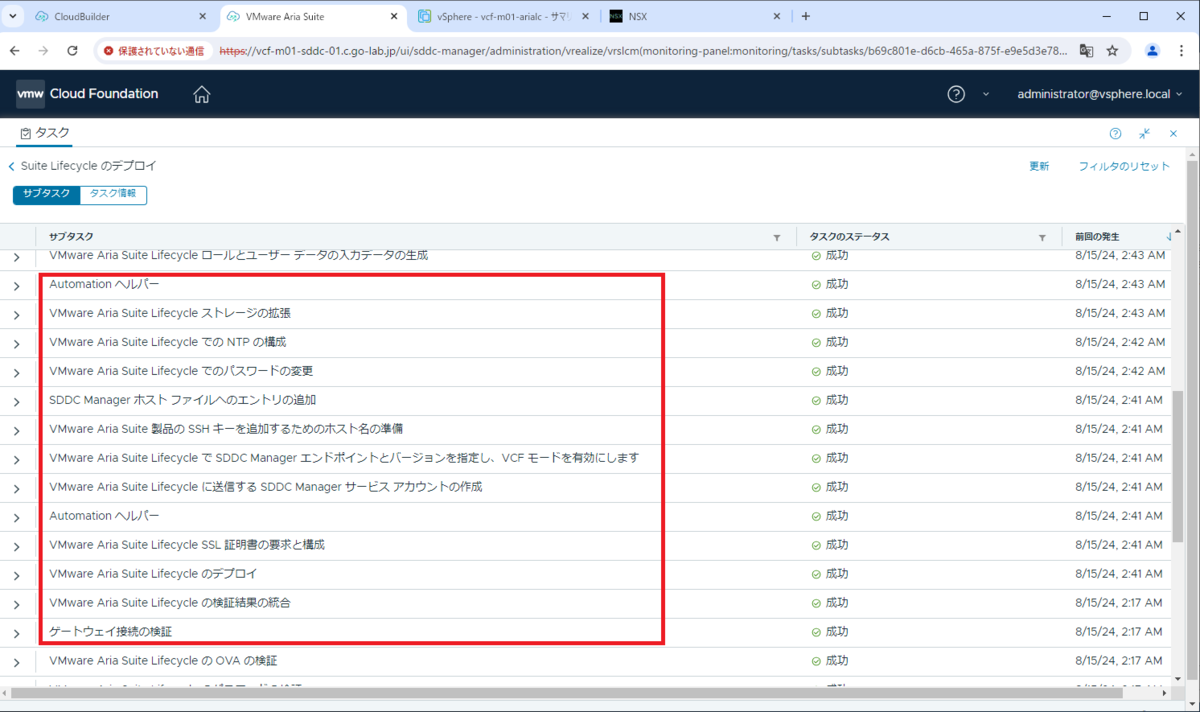Expand the SDDC Manager ホスト ファイル row
This screenshot has width=1200, height=712.
coord(16,401)
